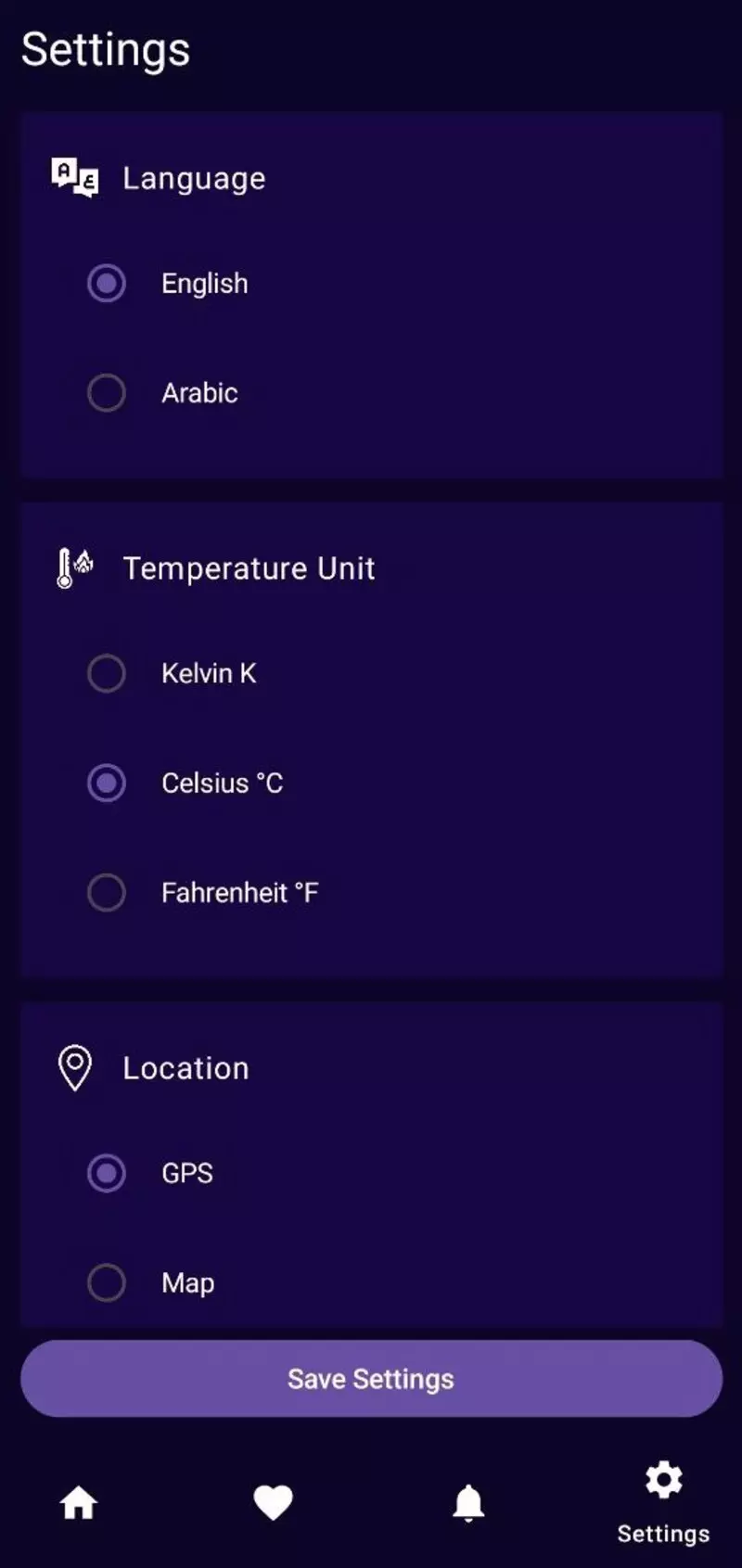The image size is (742, 1568).
Task: Select GPS as location source
Action: point(107,1173)
